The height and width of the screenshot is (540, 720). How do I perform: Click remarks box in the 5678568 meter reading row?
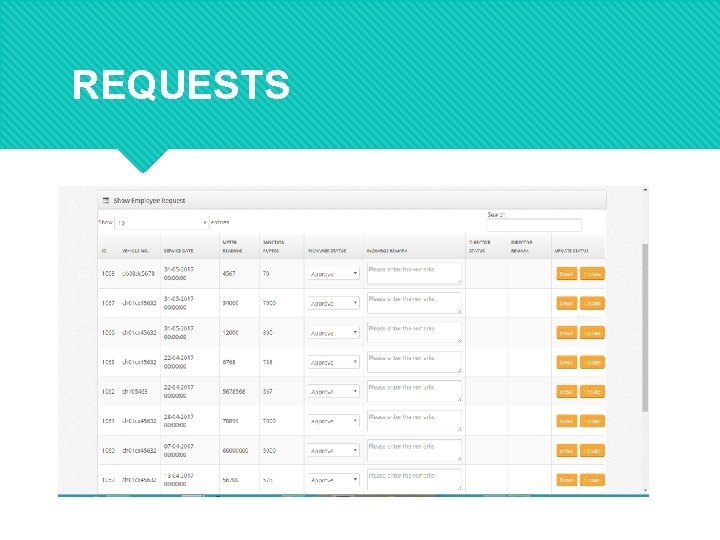[414, 392]
